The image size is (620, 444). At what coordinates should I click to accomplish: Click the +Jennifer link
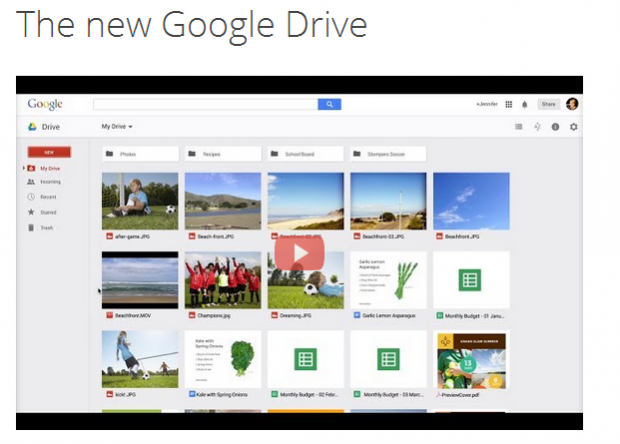click(x=487, y=104)
